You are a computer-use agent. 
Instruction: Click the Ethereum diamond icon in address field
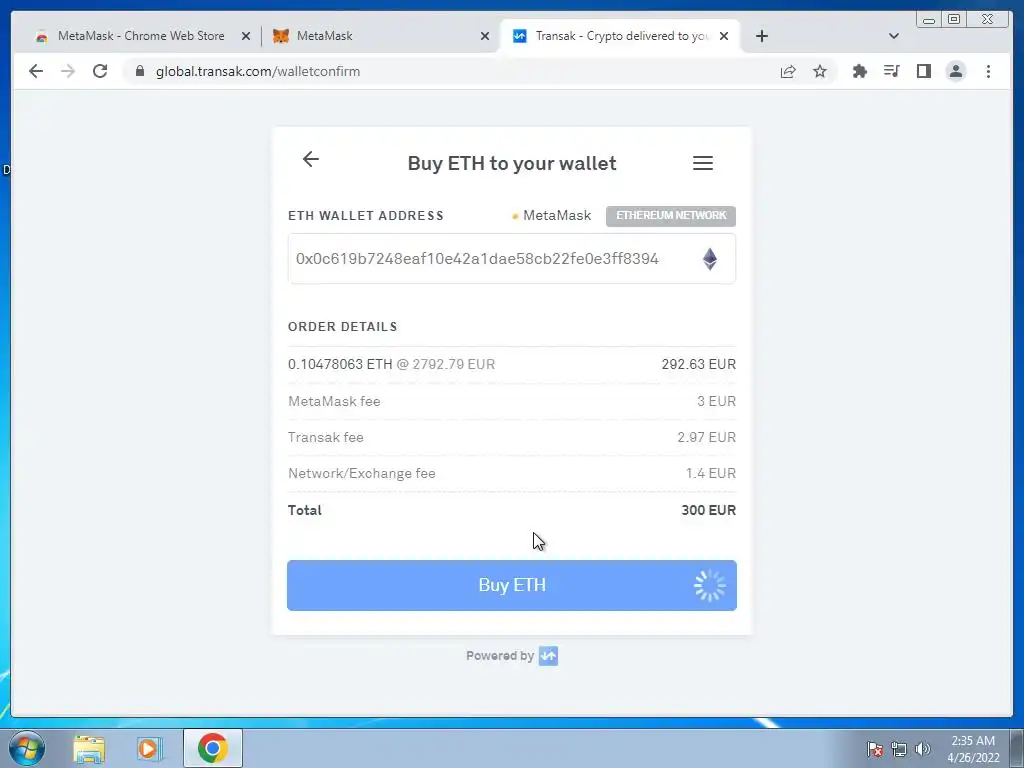tap(710, 259)
